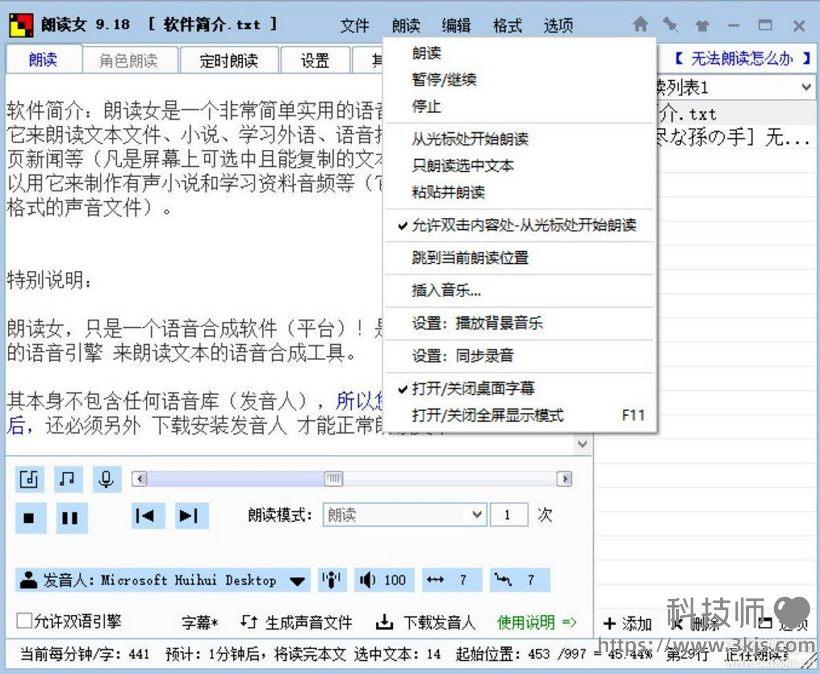Click the background music note icon
Viewport: 820px width, 674px height.
[68, 478]
